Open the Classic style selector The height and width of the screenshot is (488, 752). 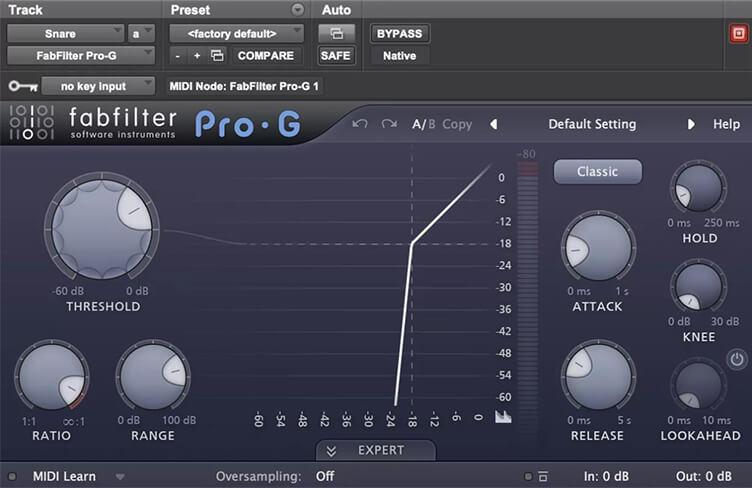point(598,172)
